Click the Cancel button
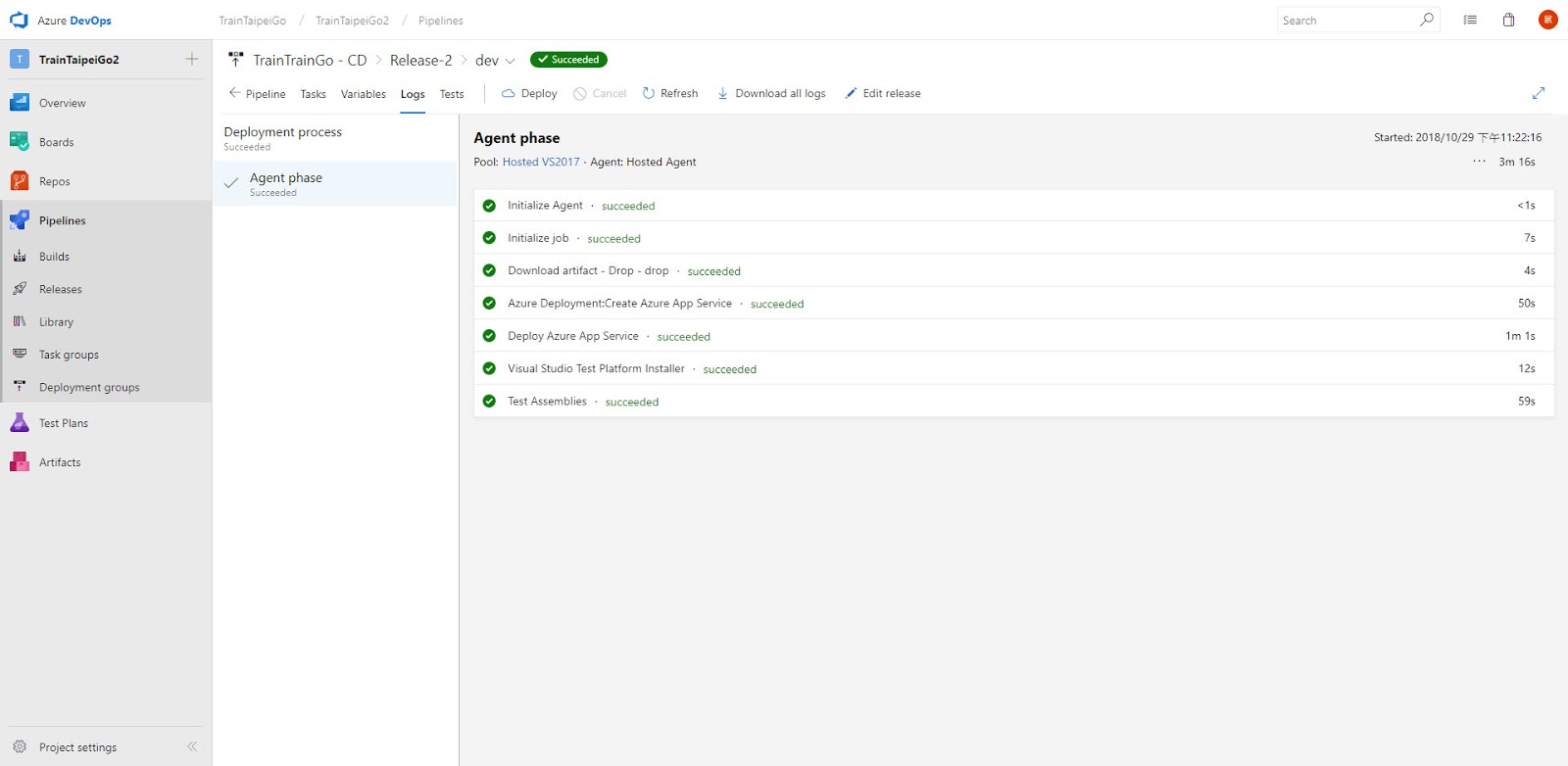 [x=600, y=94]
